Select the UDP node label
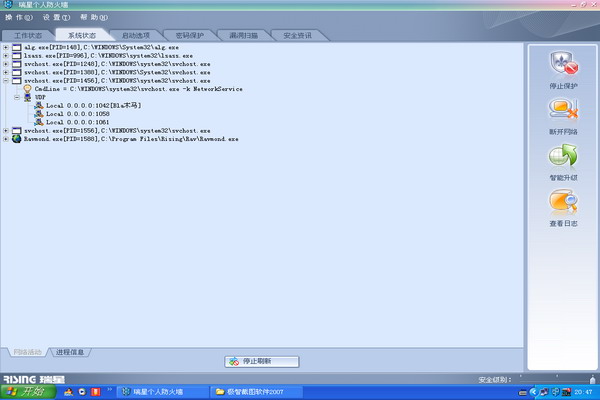This screenshot has height=400, width=600. coord(40,97)
